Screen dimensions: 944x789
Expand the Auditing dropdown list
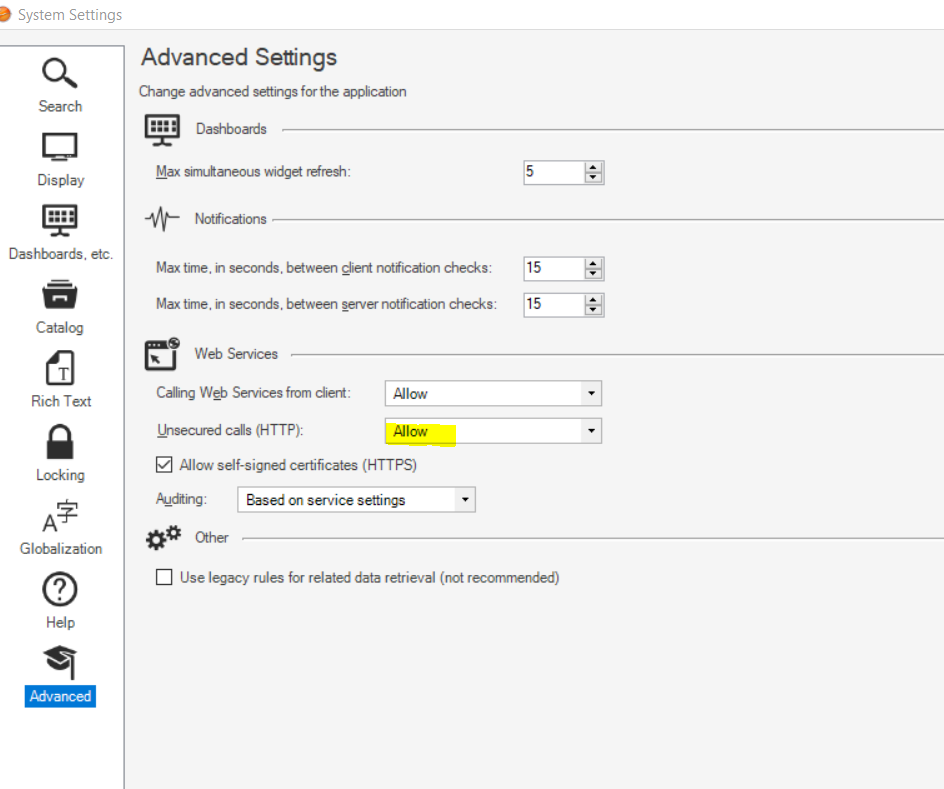[x=464, y=500]
